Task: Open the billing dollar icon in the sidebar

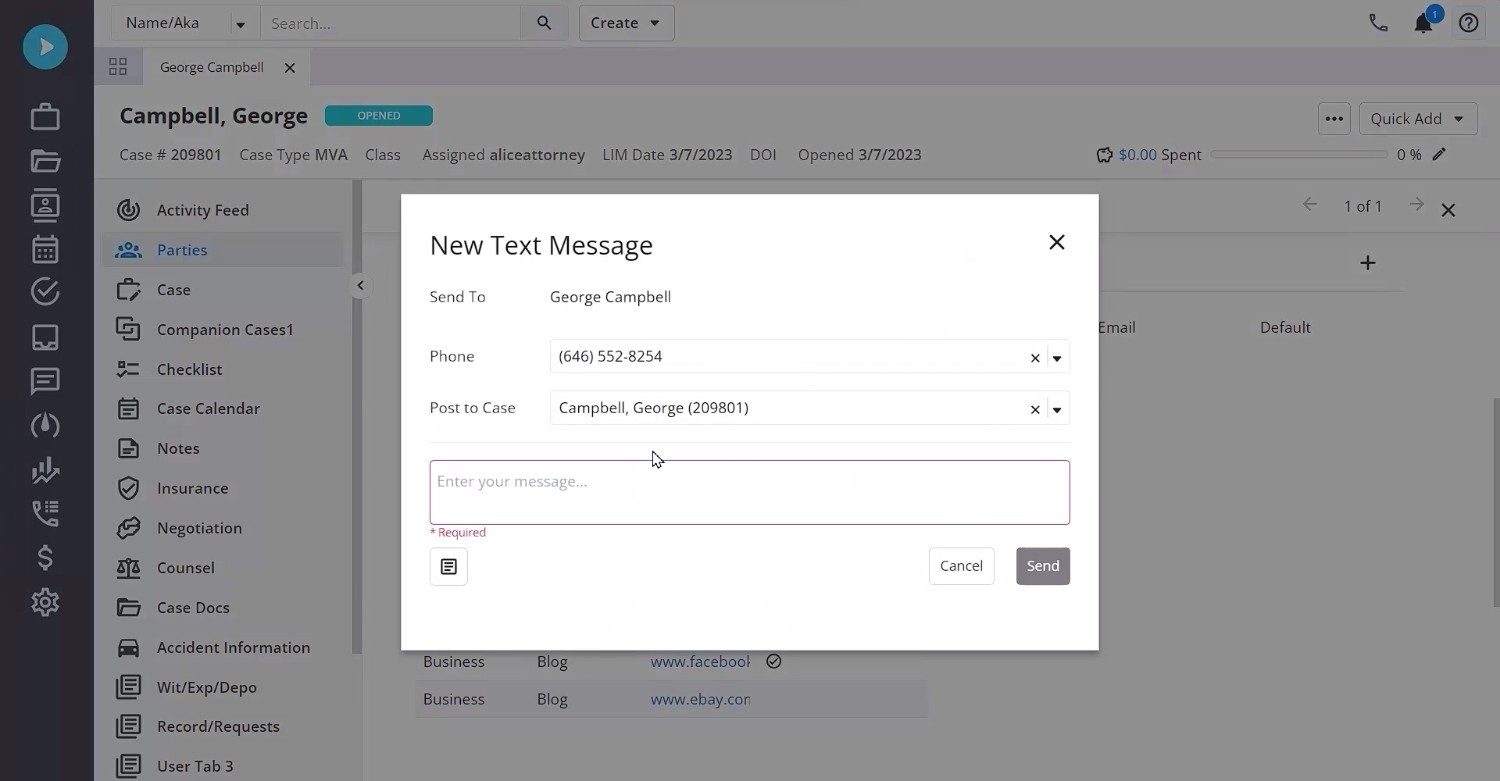Action: coord(44,557)
